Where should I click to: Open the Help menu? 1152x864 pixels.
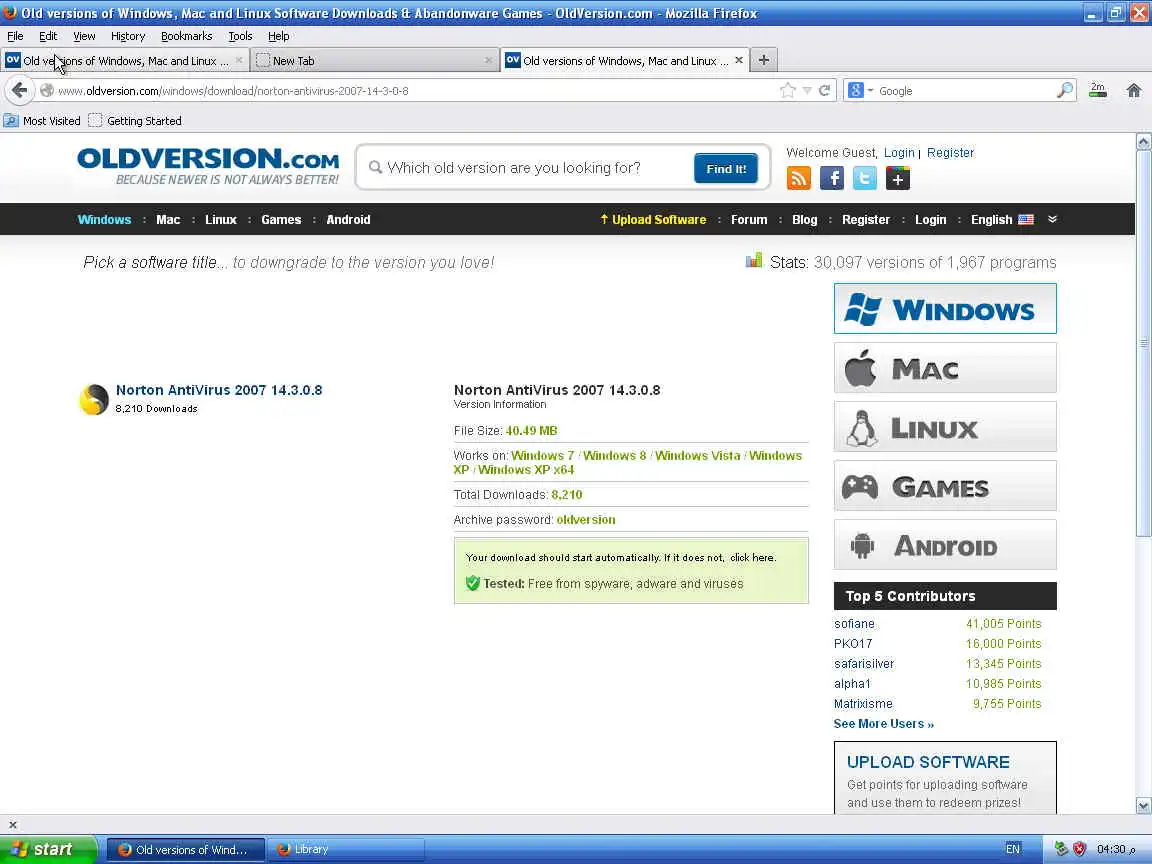pyautogui.click(x=278, y=36)
